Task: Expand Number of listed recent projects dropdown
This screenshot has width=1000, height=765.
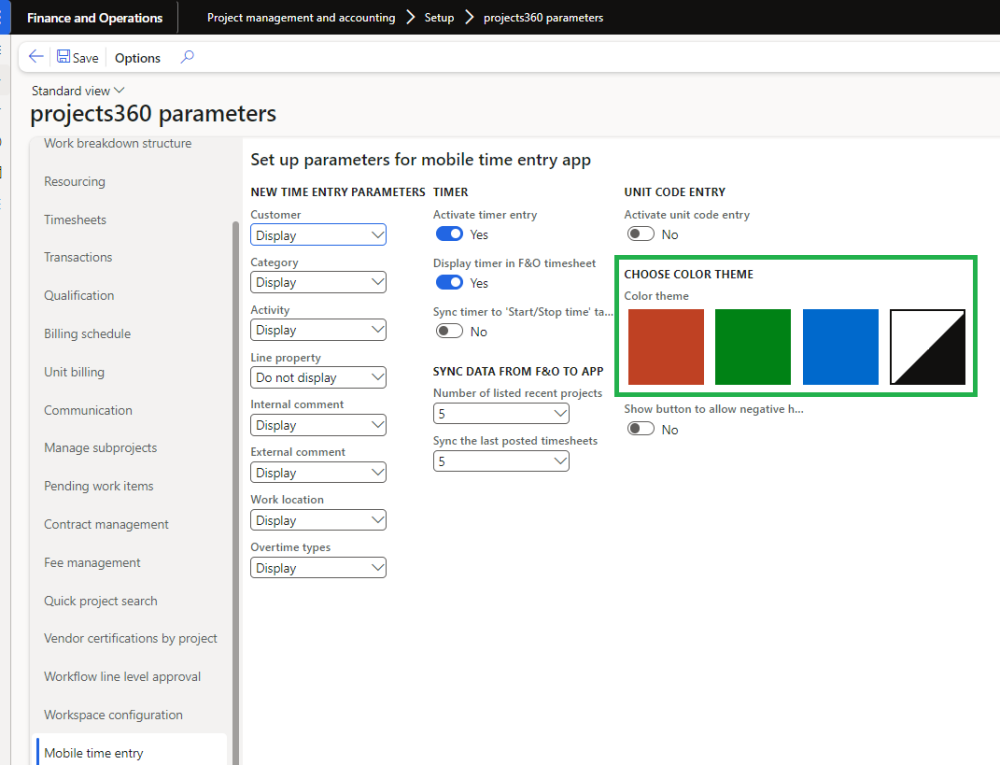Action: coord(501,414)
